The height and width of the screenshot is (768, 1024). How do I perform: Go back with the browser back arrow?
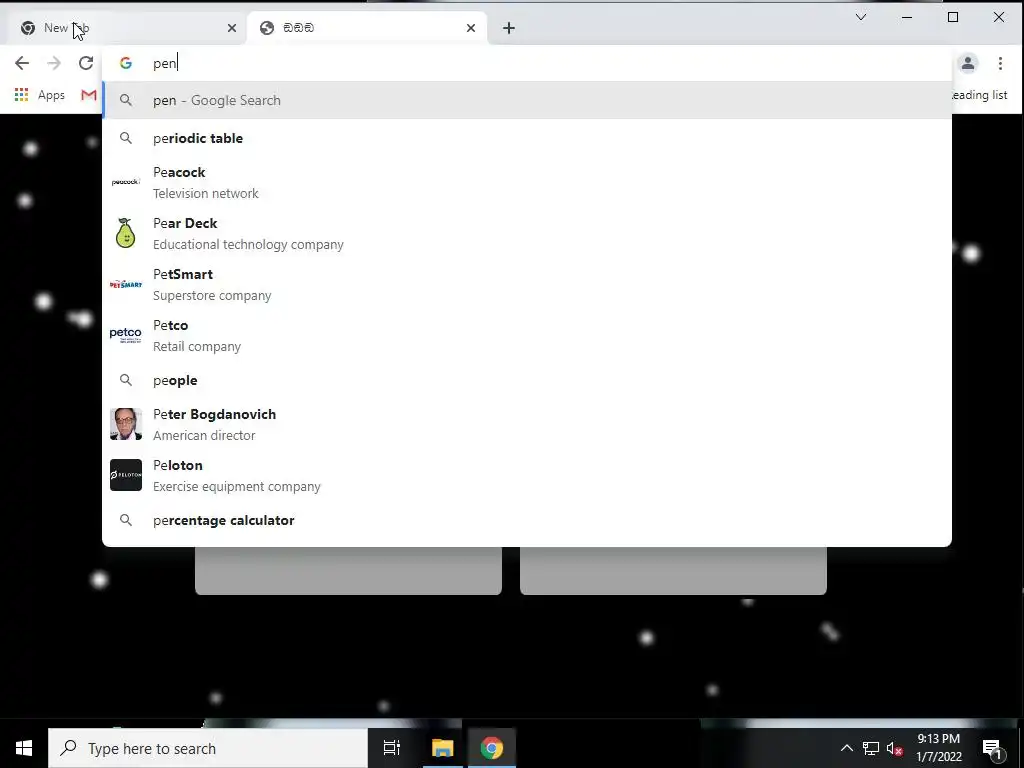(x=22, y=63)
